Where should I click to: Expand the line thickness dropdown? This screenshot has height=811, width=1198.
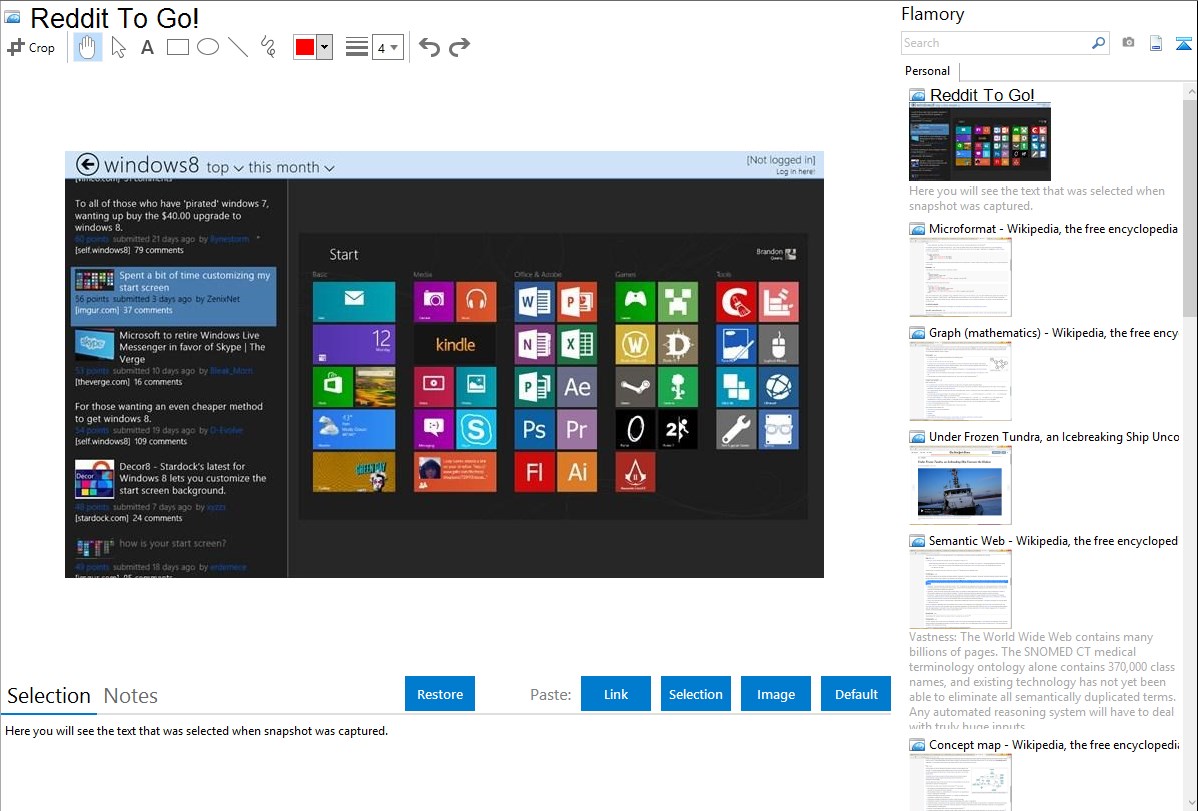[387, 47]
